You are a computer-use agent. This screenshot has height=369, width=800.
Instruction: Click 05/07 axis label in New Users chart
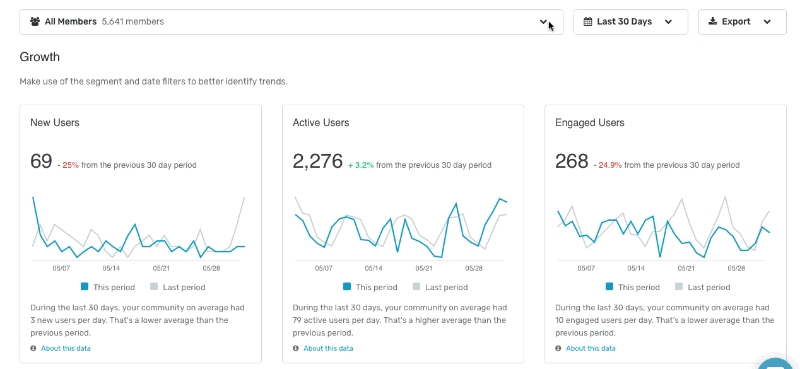click(x=61, y=268)
